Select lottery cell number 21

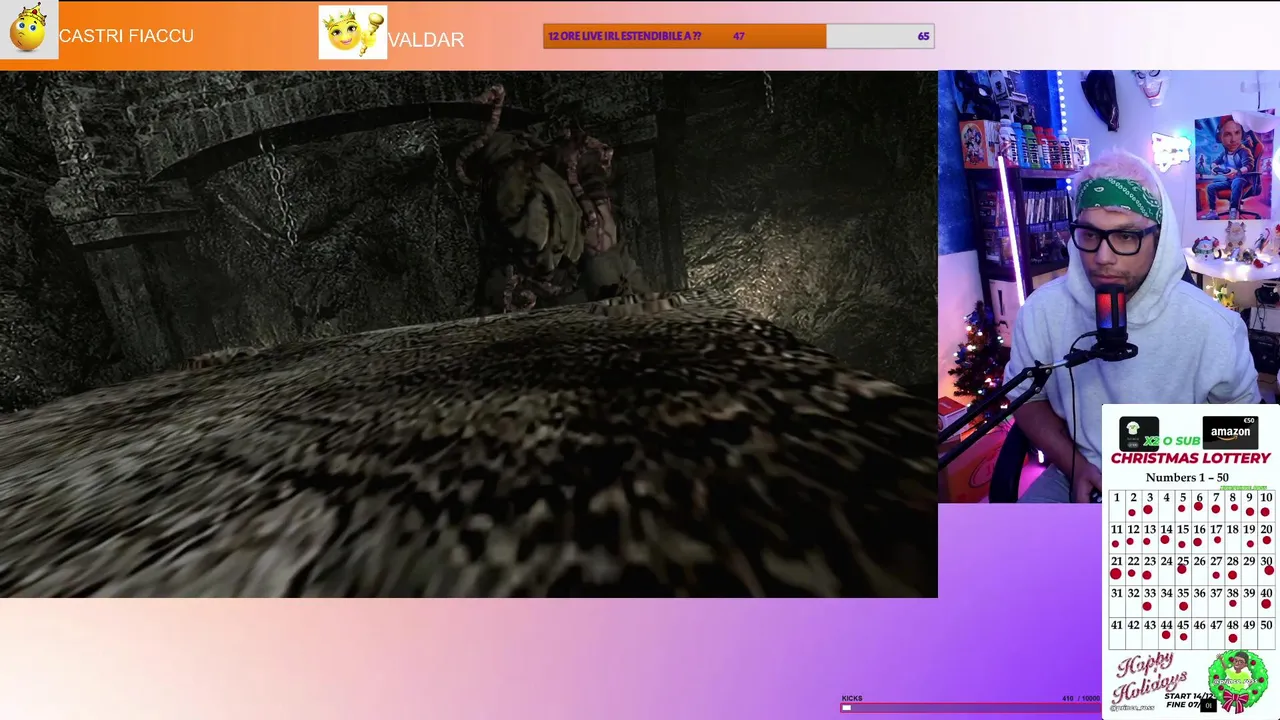click(1116, 568)
